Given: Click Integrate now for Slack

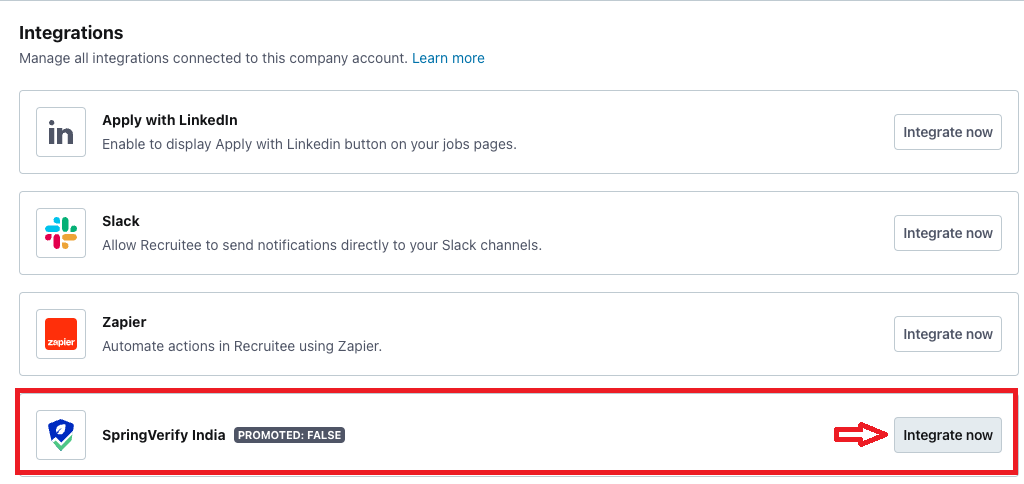Looking at the screenshot, I should tap(948, 233).
